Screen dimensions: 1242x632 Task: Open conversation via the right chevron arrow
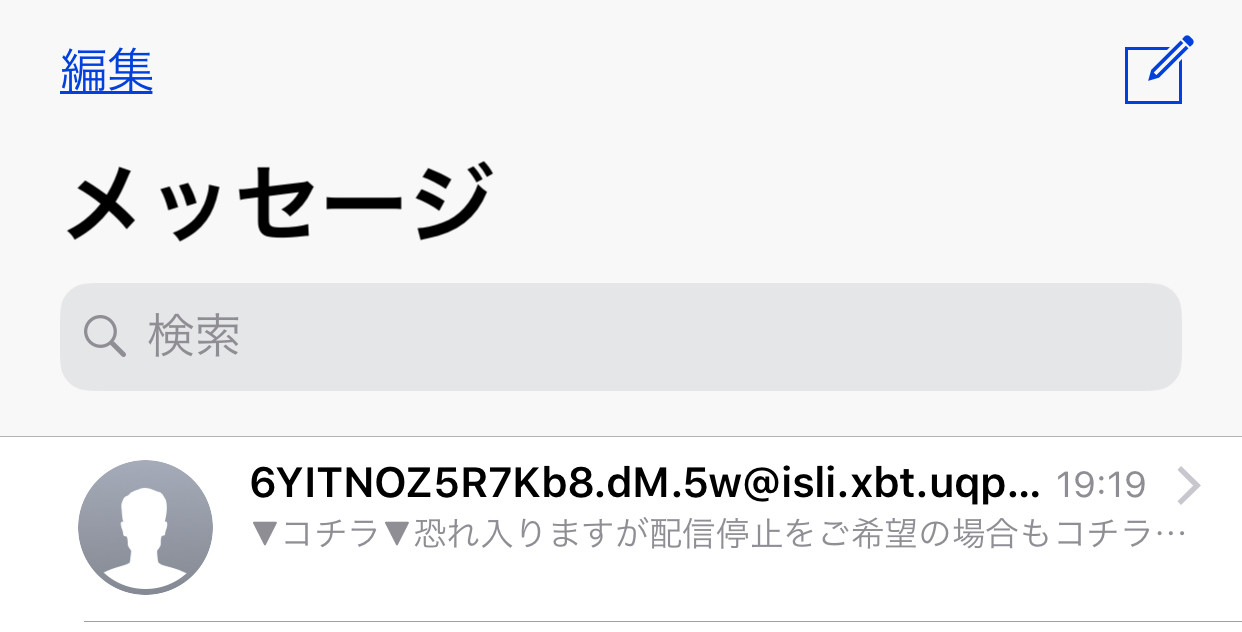pos(1188,486)
